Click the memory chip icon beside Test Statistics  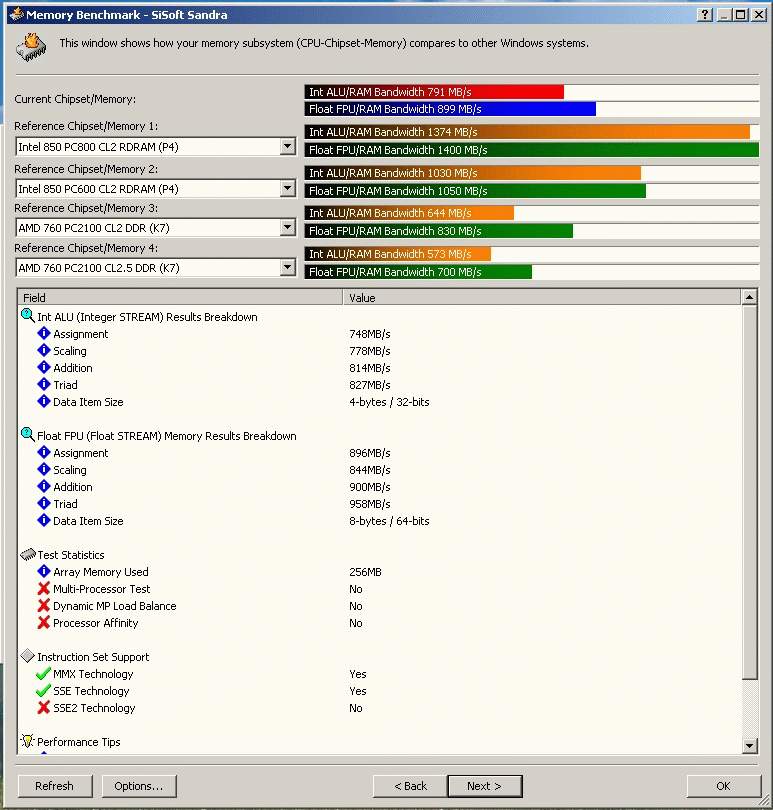coord(27,554)
